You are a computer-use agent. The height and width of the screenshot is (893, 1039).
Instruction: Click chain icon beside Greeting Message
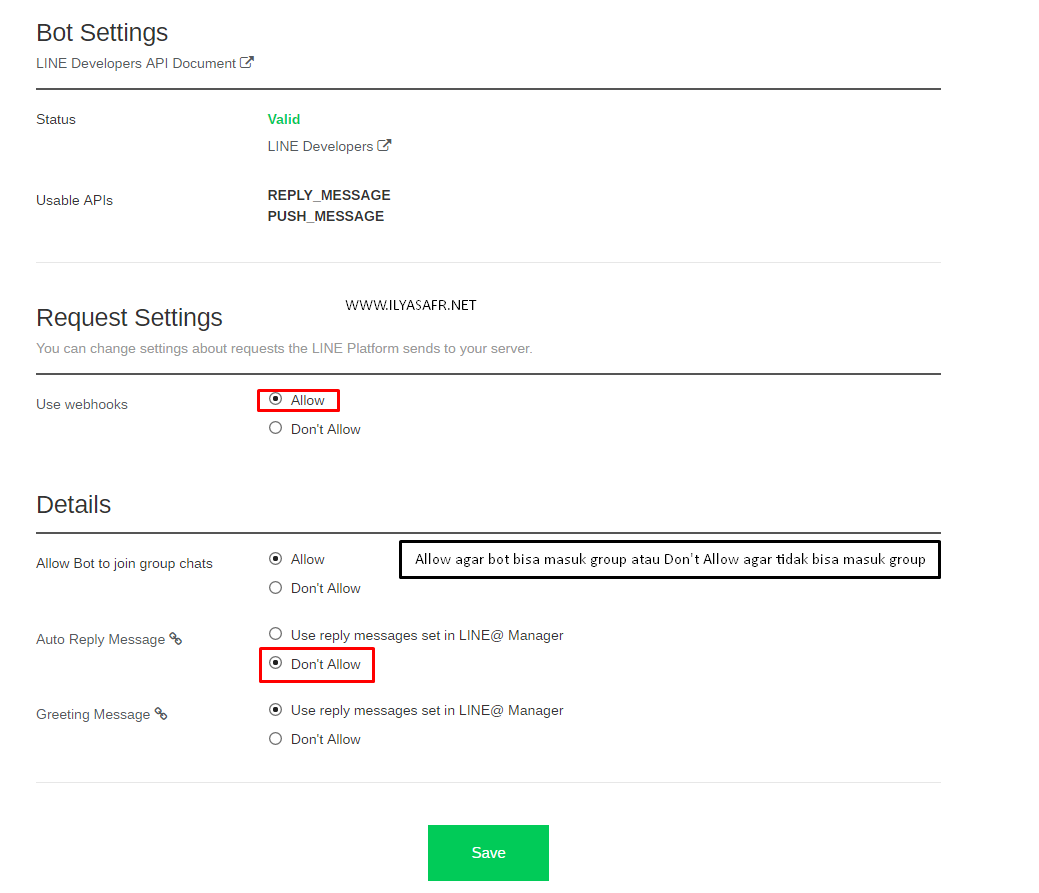[161, 714]
